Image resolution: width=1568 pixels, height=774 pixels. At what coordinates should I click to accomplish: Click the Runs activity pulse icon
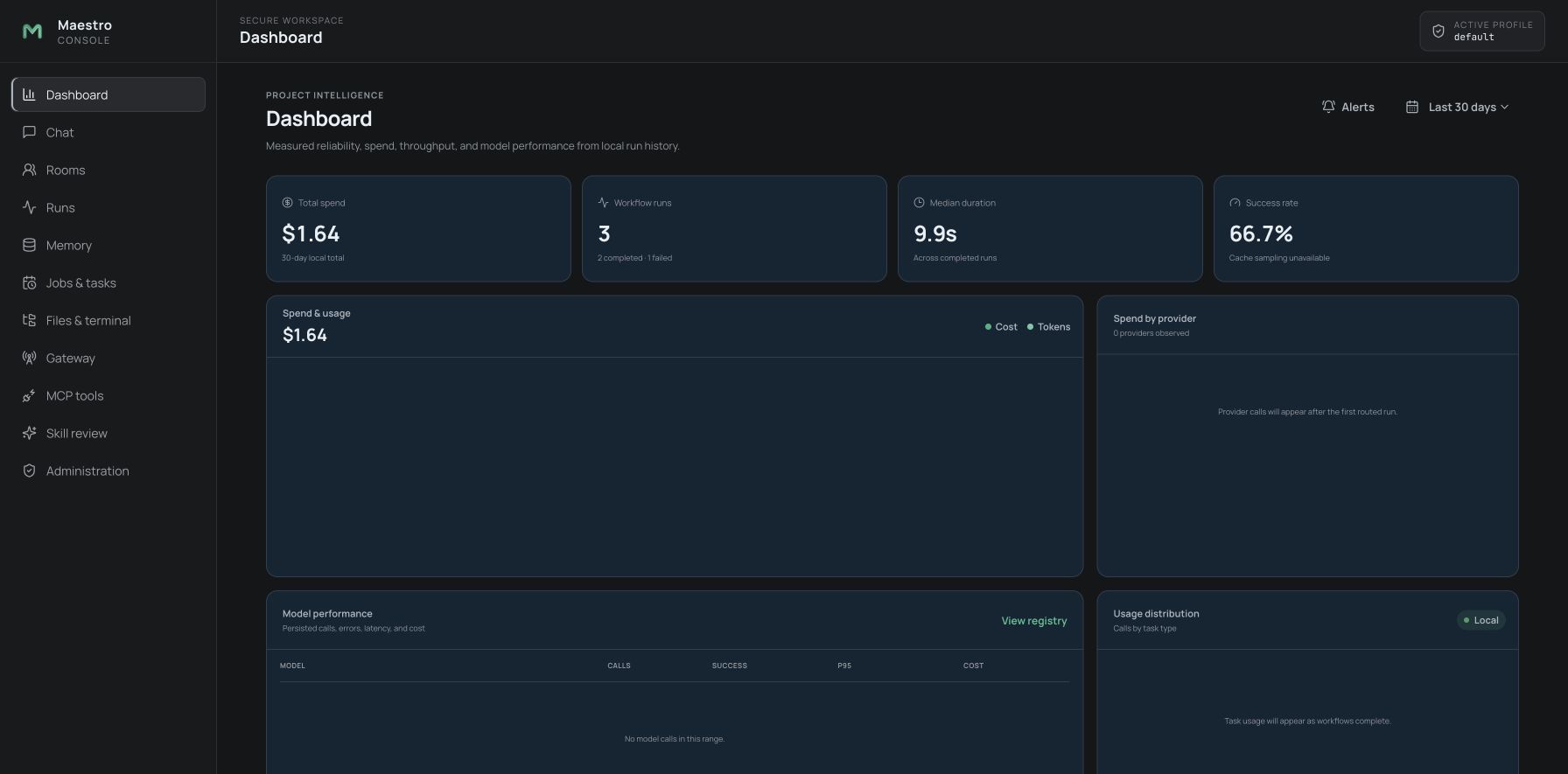[29, 207]
